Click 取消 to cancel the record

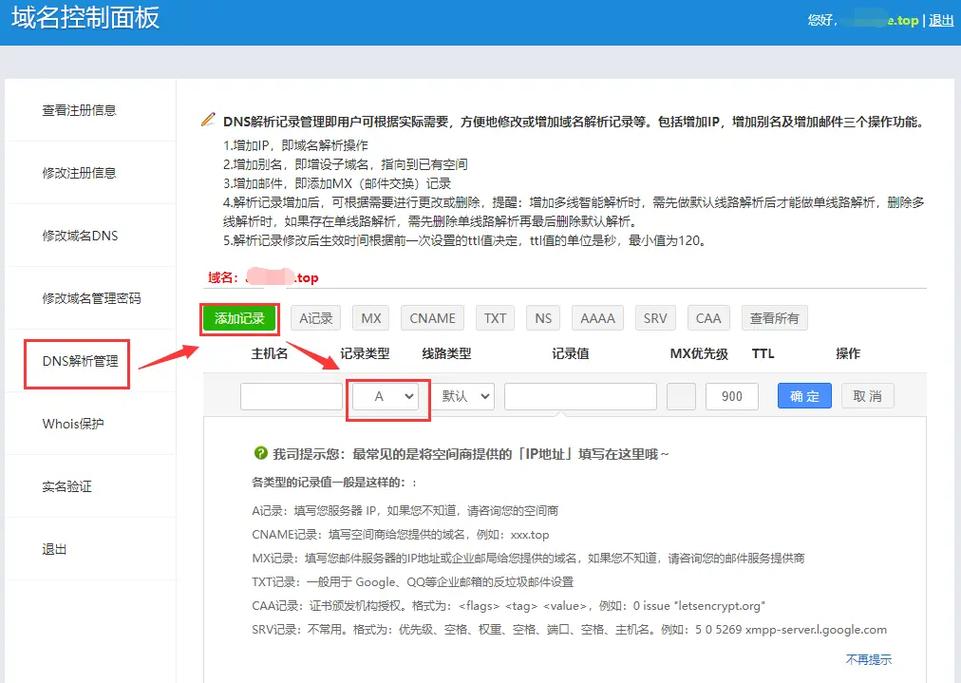[866, 395]
